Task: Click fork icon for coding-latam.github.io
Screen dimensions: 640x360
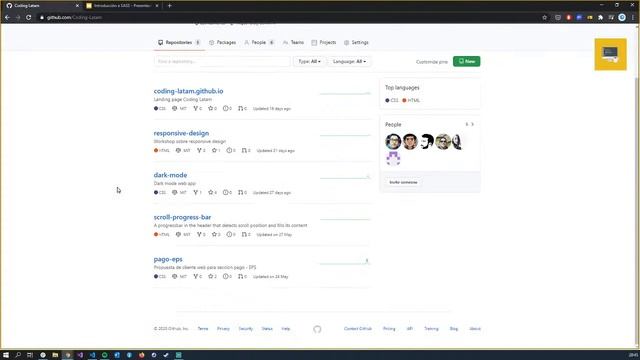Action: [x=196, y=109]
